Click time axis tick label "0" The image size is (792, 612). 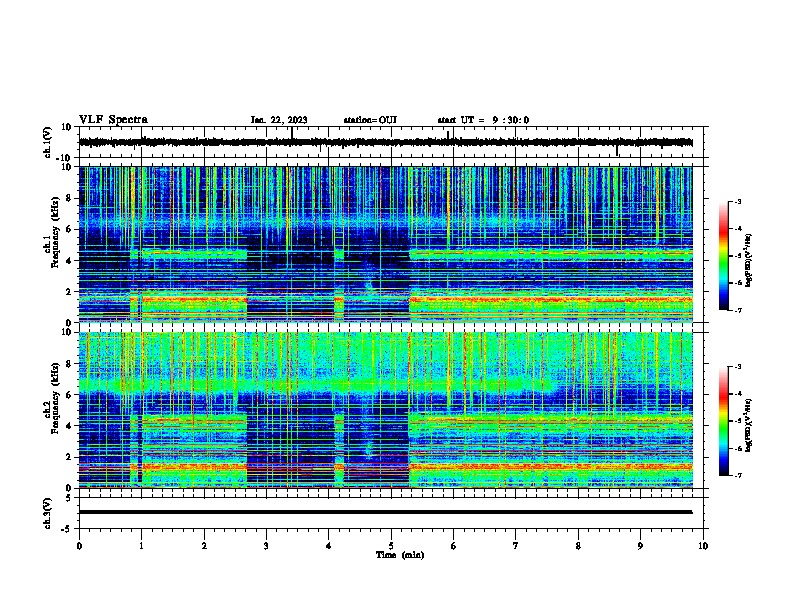pos(79,546)
